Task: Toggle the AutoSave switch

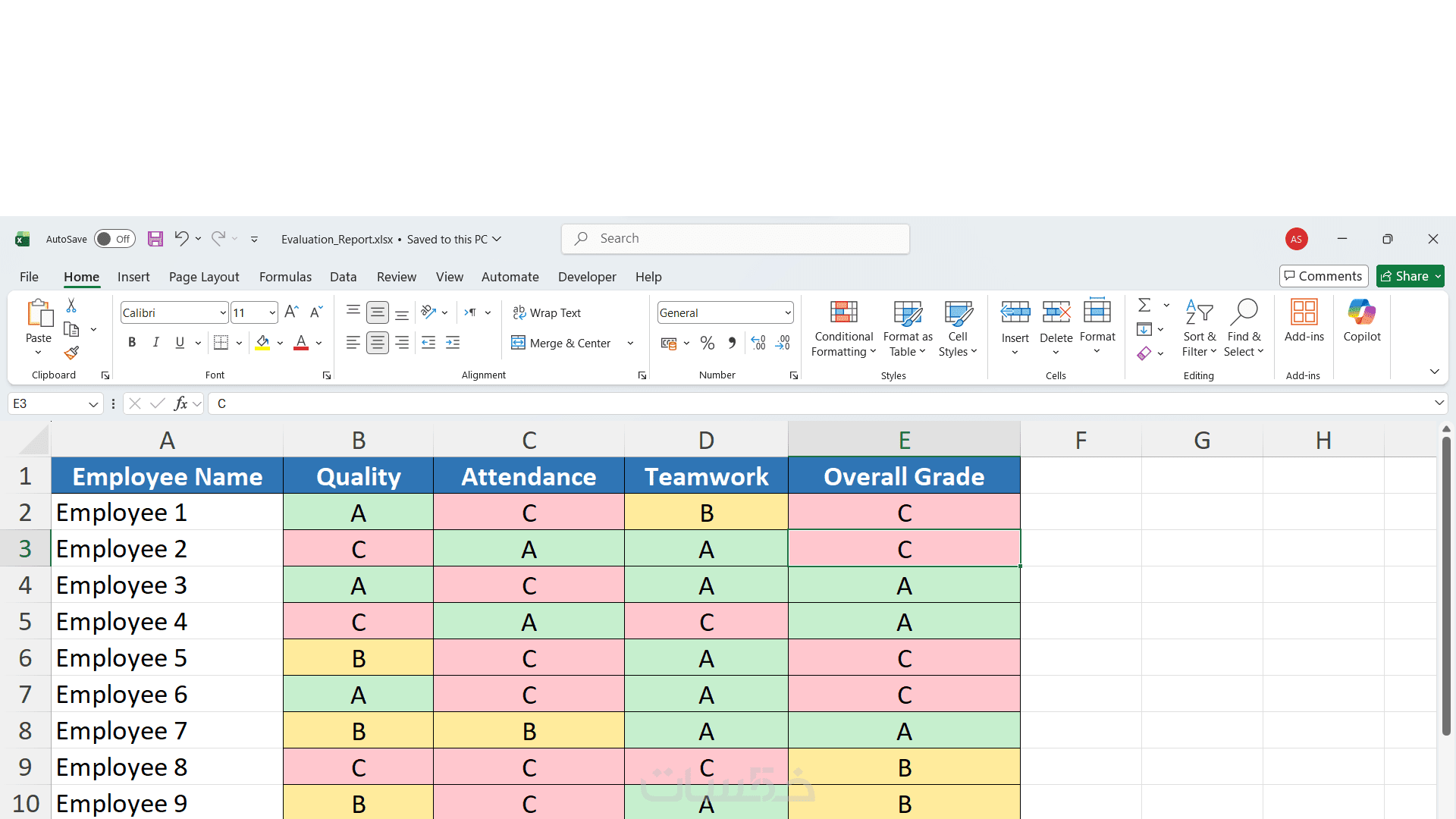Action: 115,239
